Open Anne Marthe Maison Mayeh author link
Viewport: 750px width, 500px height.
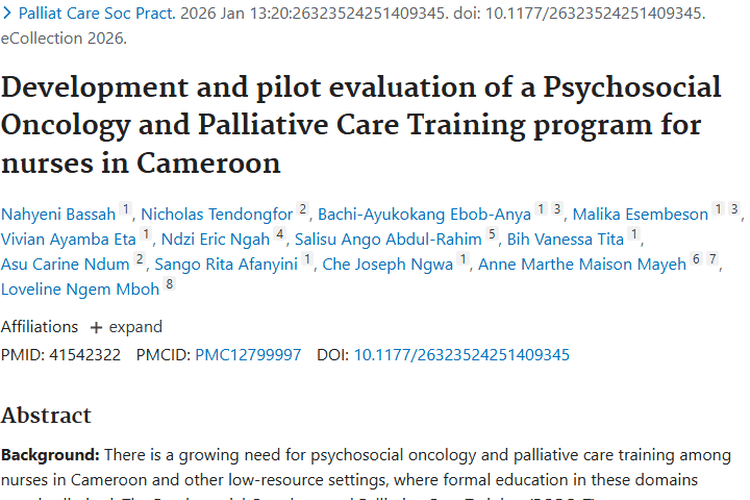[582, 264]
